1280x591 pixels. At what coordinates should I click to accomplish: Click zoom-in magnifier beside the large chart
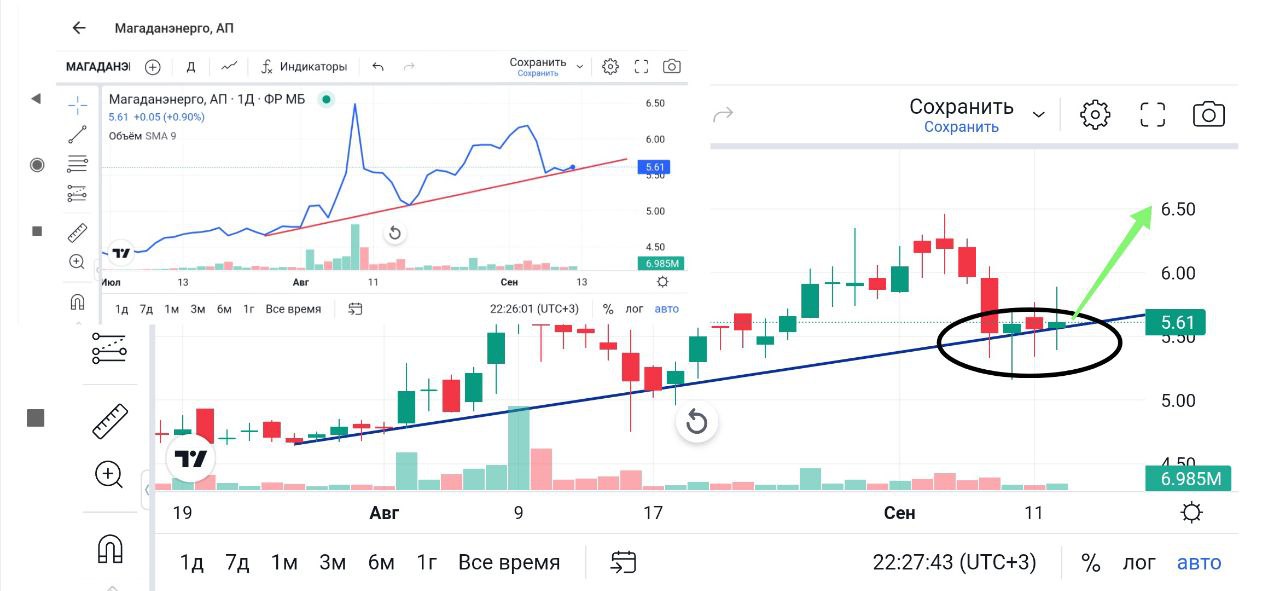pyautogui.click(x=109, y=474)
